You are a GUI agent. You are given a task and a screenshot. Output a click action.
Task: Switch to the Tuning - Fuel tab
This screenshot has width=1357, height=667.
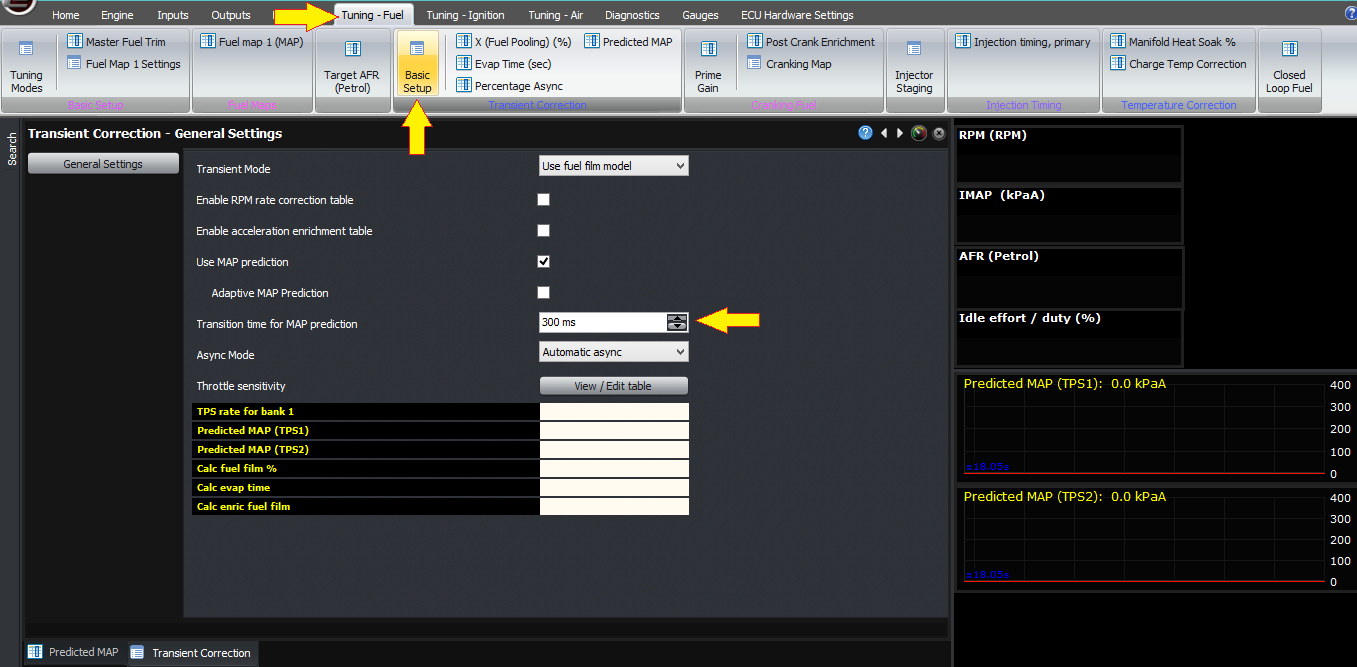[372, 15]
